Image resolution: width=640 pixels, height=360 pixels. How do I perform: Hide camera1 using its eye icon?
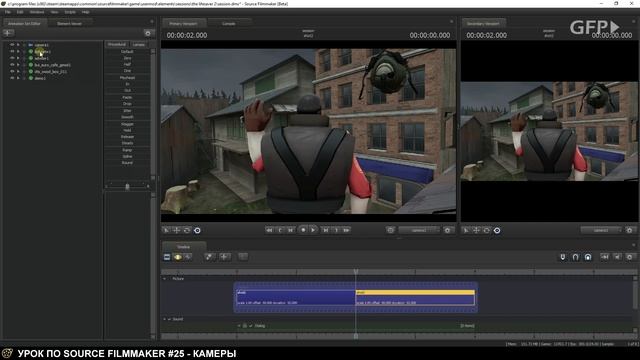coord(12,45)
